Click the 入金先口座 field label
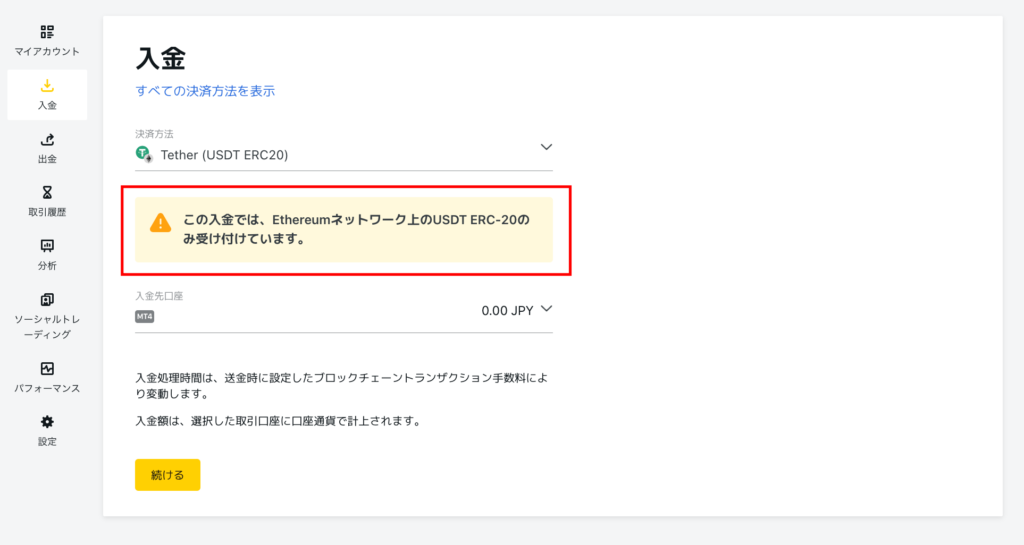Image resolution: width=1024 pixels, height=545 pixels. pyautogui.click(x=159, y=296)
